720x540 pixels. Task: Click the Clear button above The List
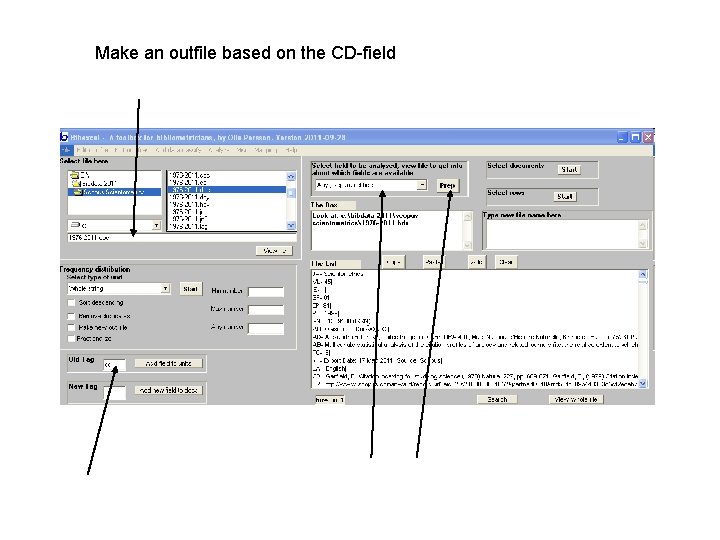pos(506,262)
